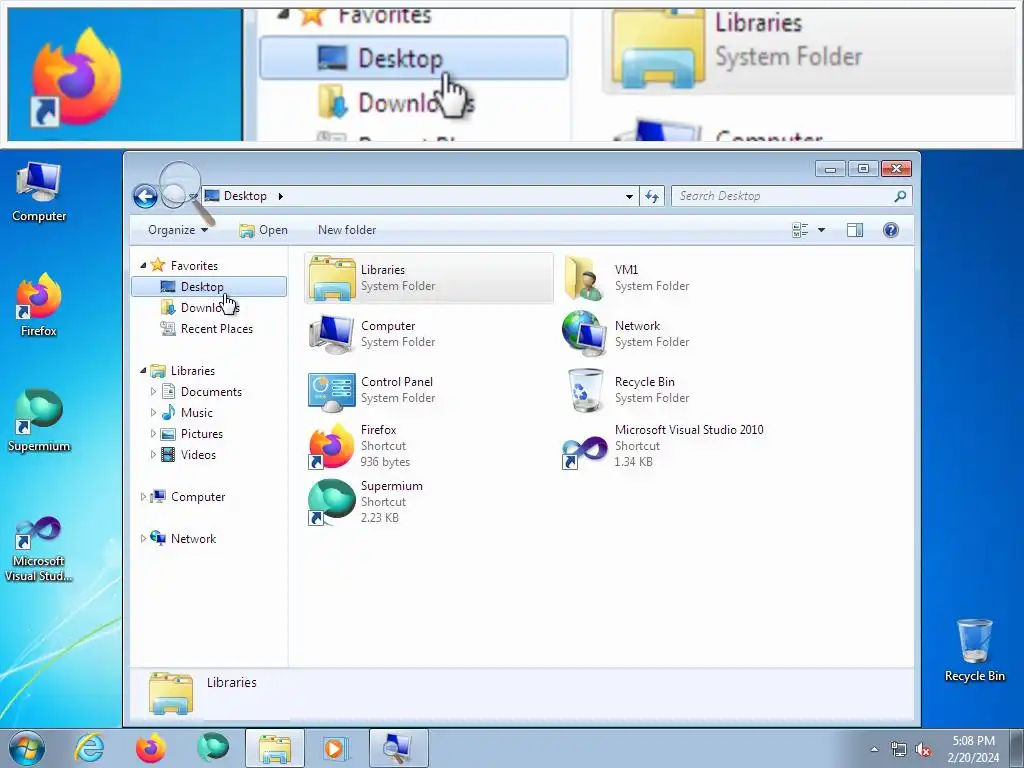Launch Firefox from the taskbar
The width and height of the screenshot is (1024, 768).
point(151,748)
